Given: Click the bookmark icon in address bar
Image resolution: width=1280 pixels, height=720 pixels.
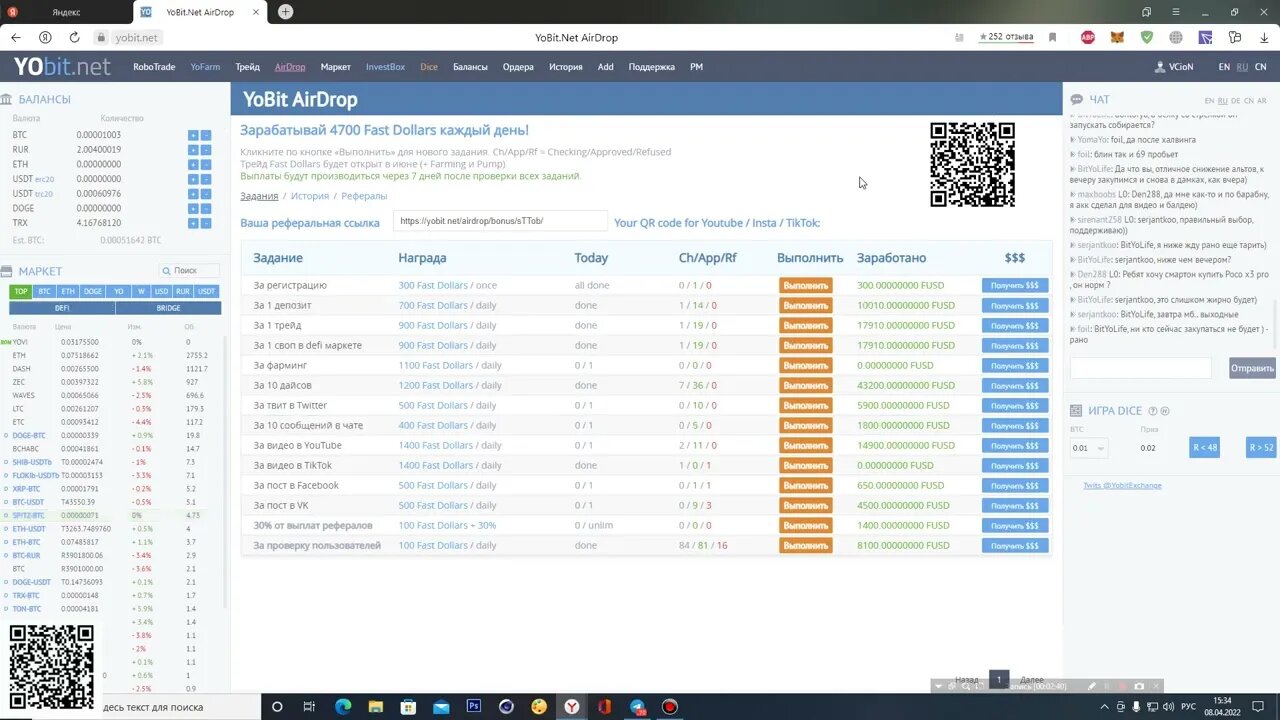Looking at the screenshot, I should pos(1053,37).
